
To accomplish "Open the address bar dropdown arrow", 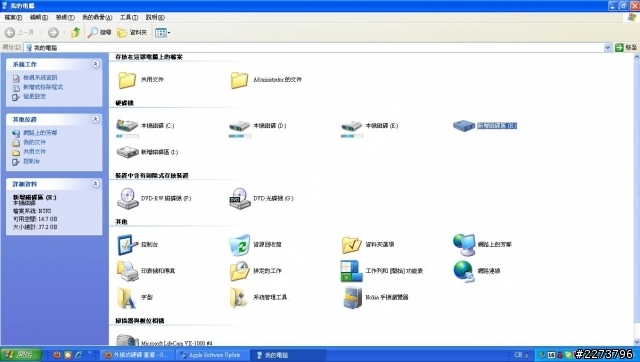I will pos(608,47).
